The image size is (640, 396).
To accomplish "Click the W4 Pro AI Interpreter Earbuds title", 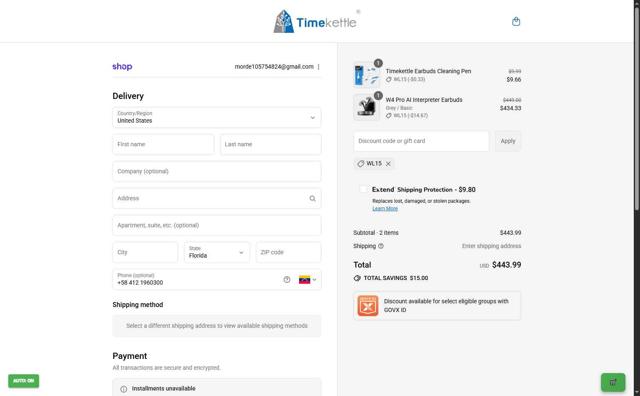I will [x=424, y=100].
